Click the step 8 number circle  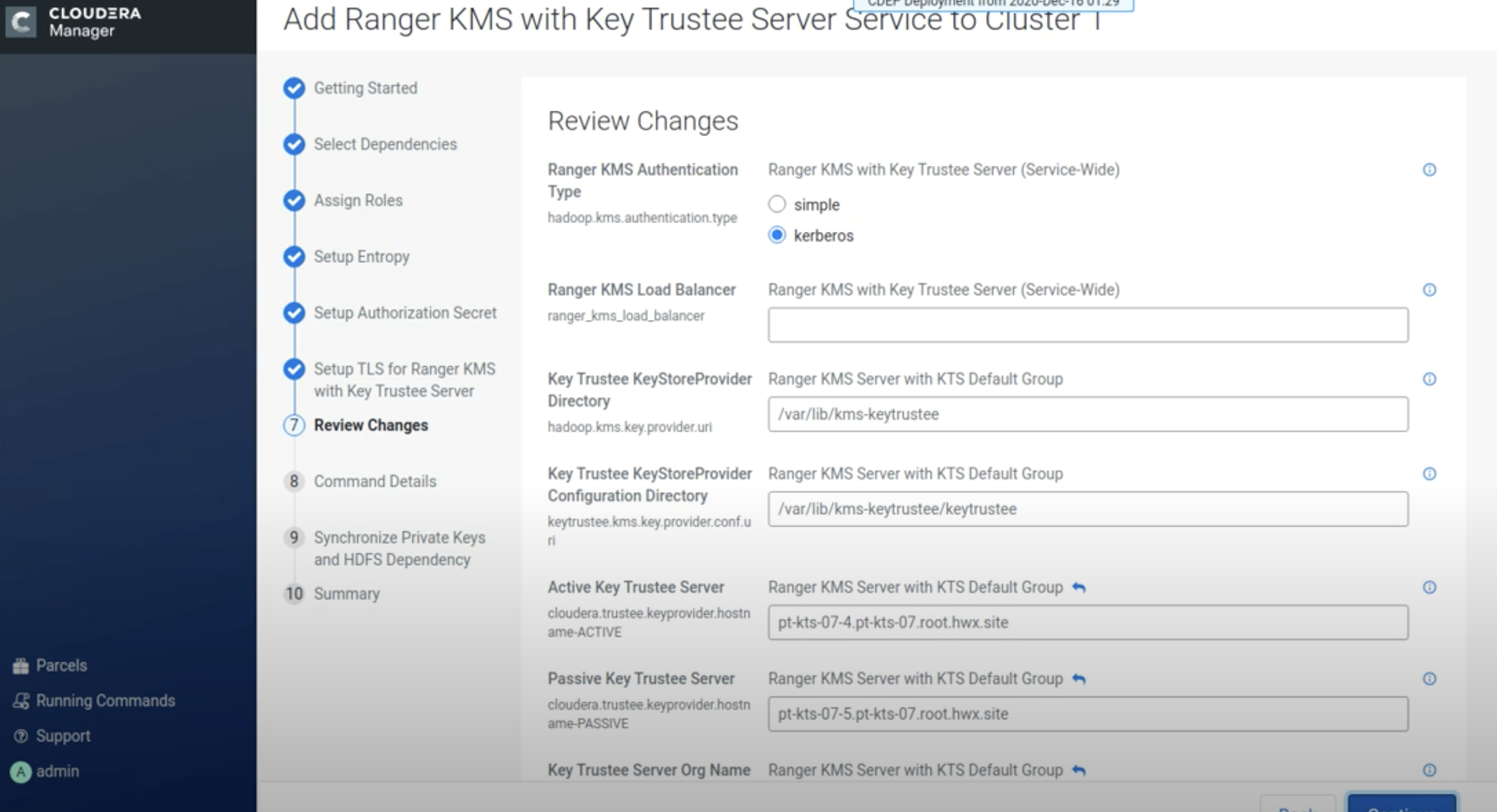294,481
